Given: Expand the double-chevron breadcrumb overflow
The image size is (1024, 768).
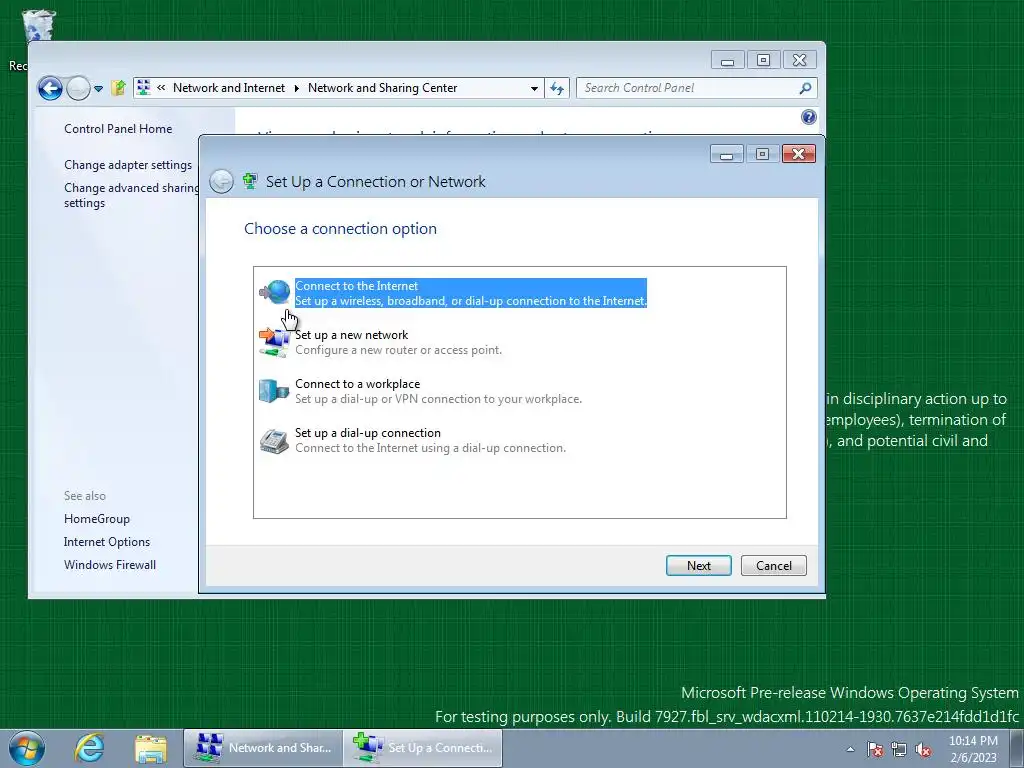Looking at the screenshot, I should tap(161, 88).
